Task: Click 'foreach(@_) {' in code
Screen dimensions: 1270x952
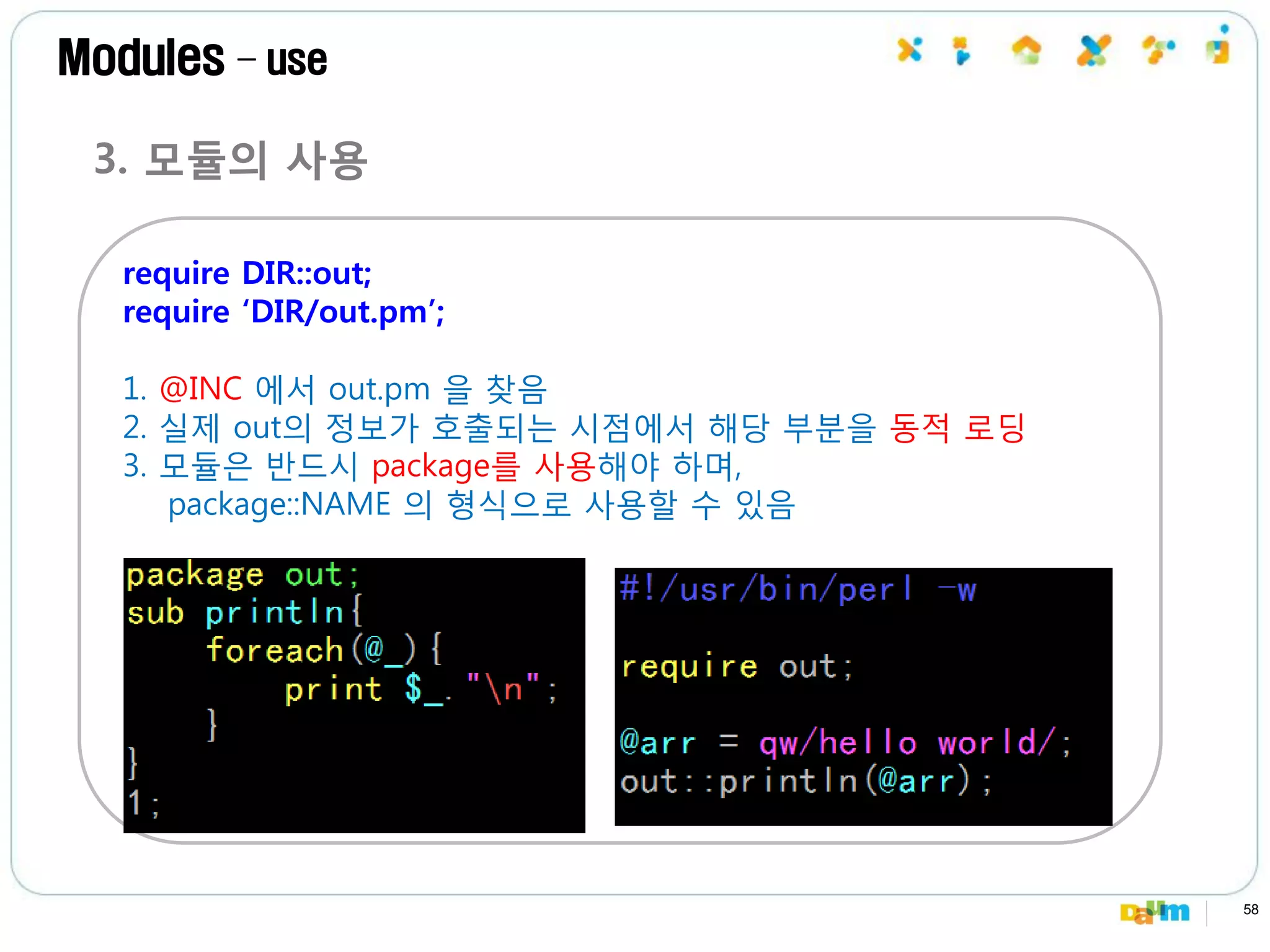Action: point(324,650)
